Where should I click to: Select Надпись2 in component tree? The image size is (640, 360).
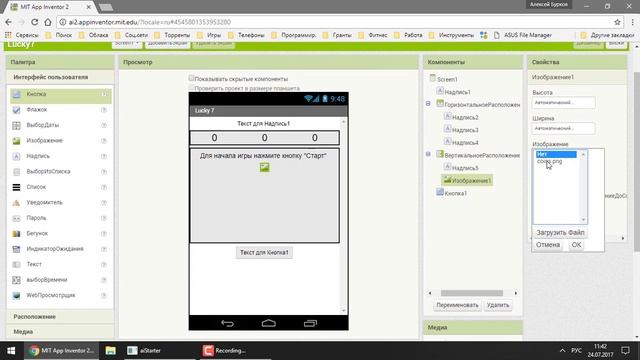pos(465,118)
